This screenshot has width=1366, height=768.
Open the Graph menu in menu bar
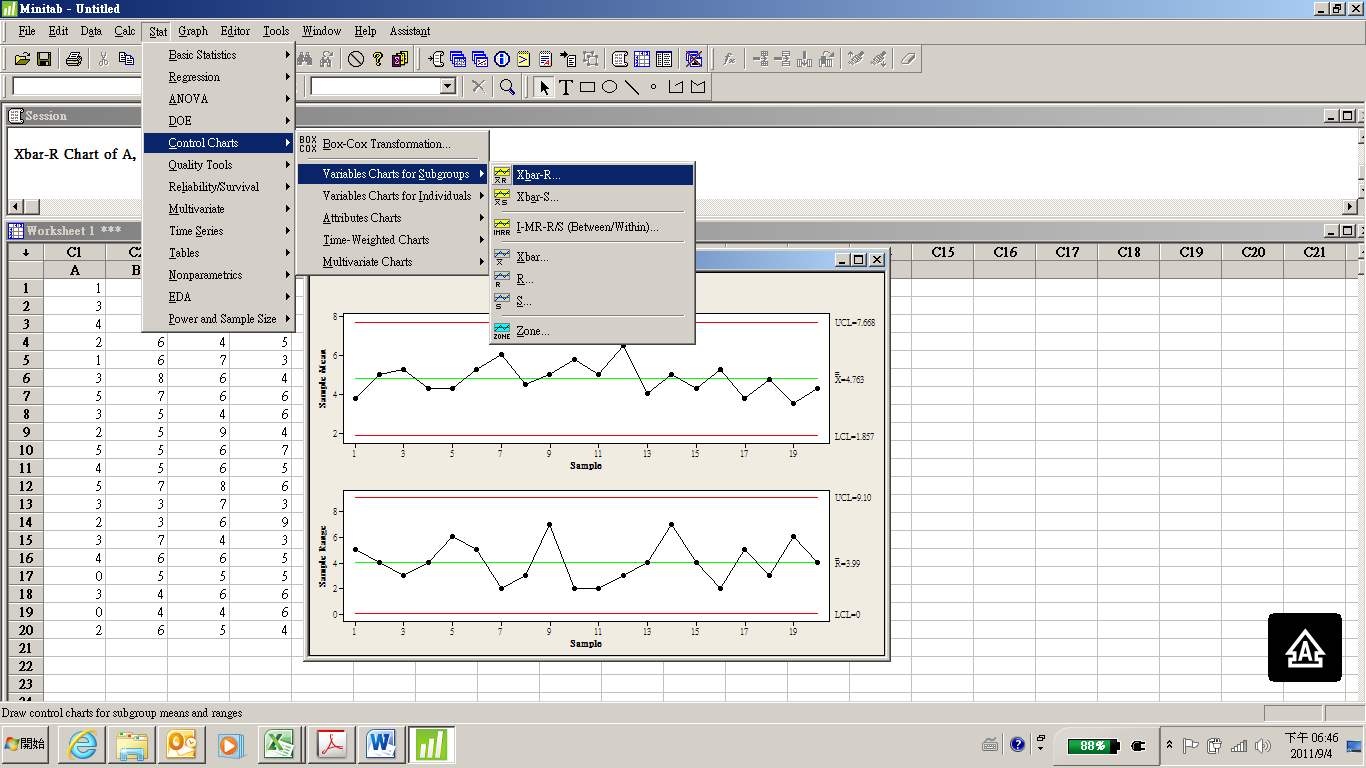point(193,31)
